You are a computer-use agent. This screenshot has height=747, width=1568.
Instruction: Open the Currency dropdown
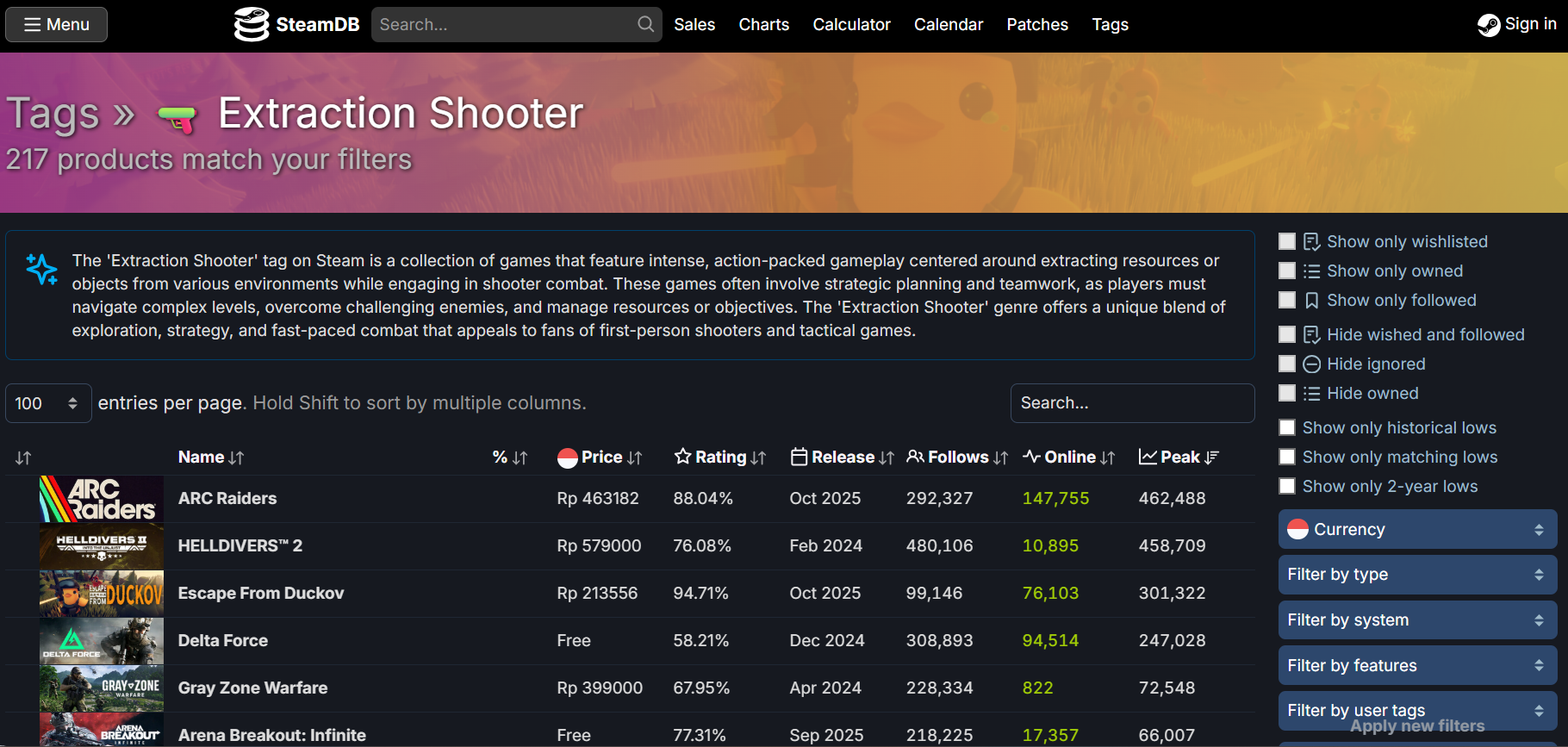coord(1417,529)
